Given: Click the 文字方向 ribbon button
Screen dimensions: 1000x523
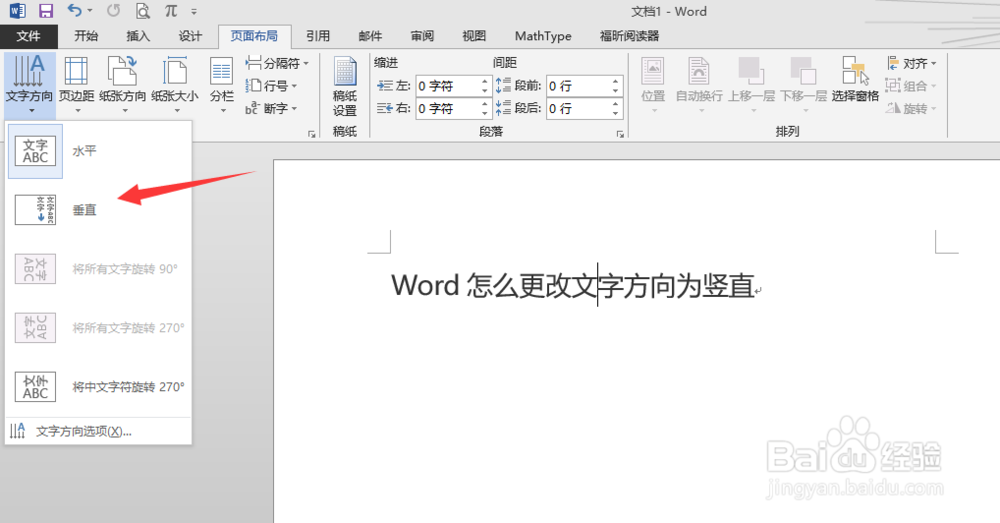Looking at the screenshot, I should (x=29, y=84).
